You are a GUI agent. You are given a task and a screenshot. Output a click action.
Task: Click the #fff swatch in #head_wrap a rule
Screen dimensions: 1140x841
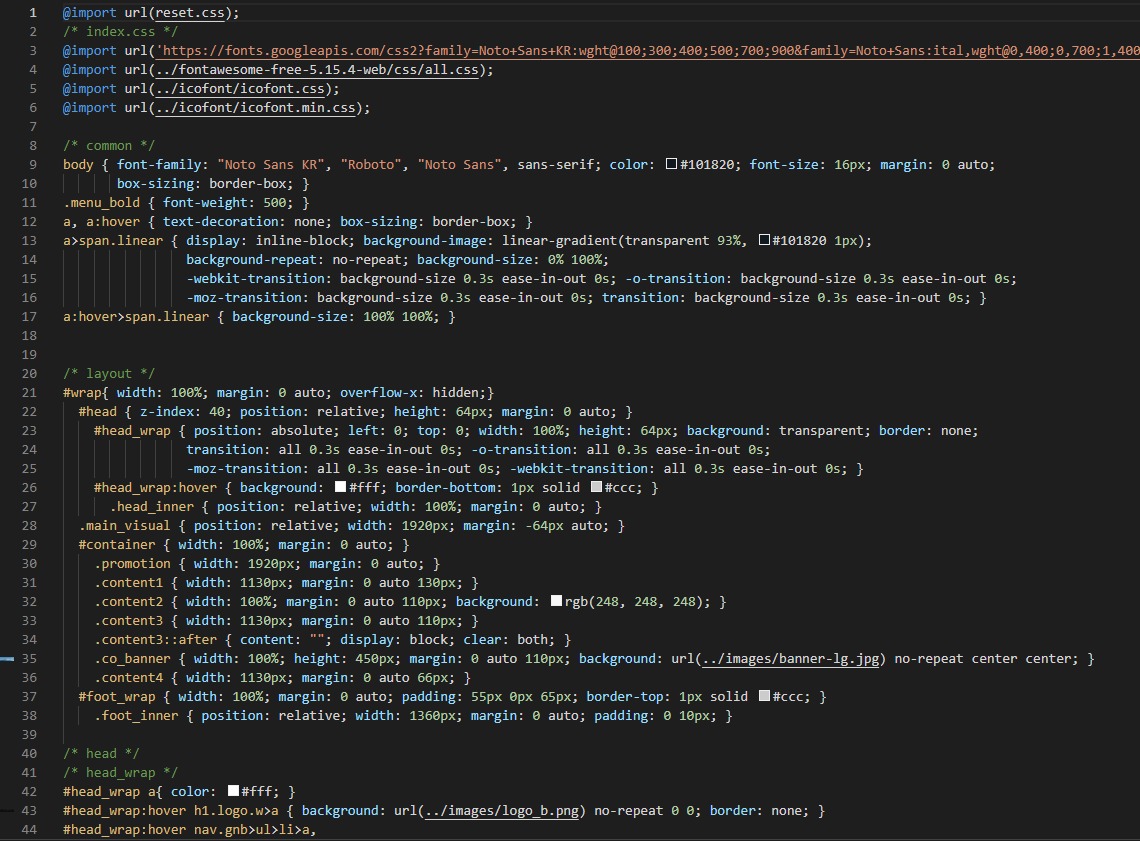234,792
